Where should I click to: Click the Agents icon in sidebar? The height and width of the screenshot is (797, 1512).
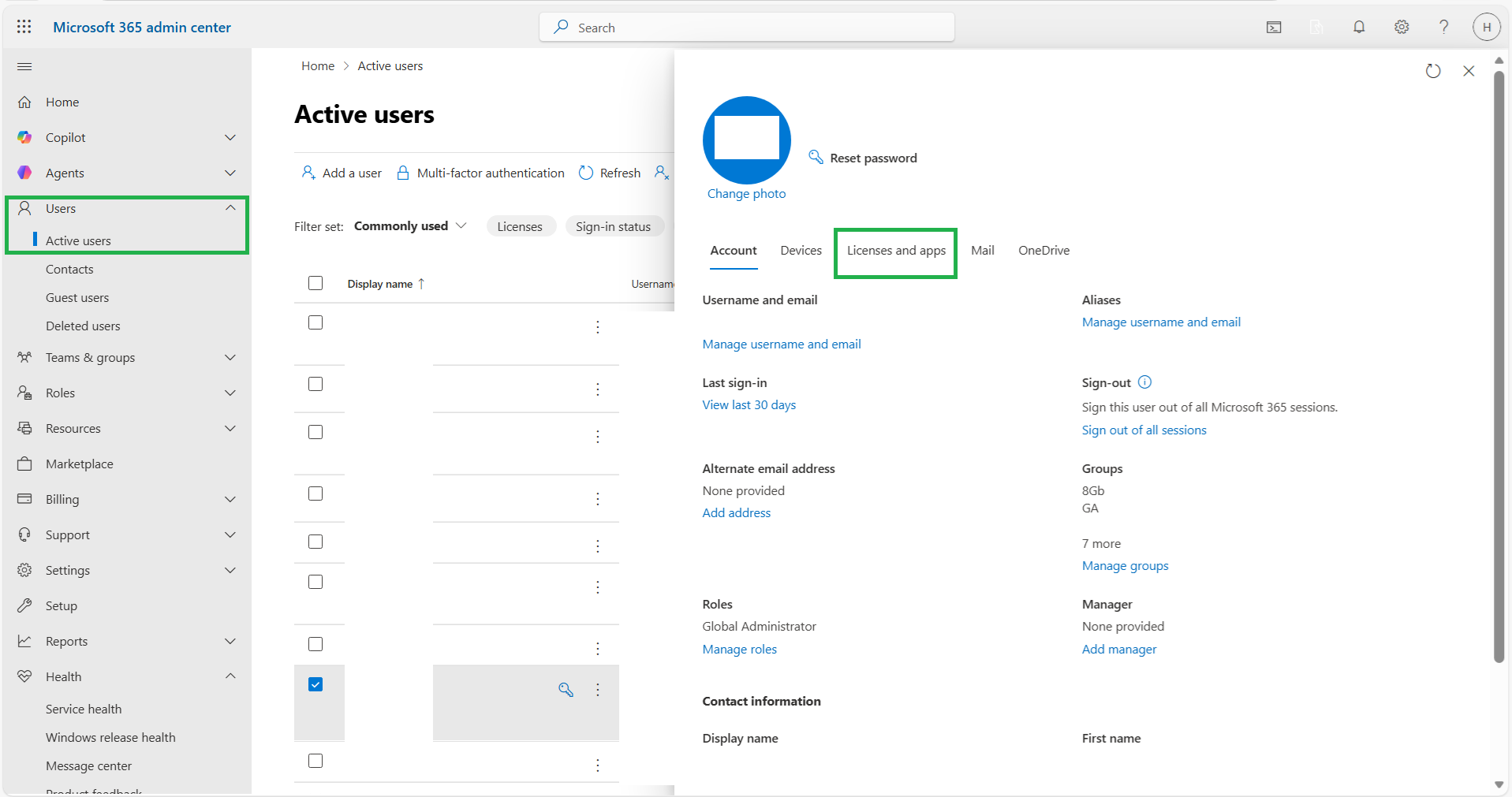[x=24, y=173]
